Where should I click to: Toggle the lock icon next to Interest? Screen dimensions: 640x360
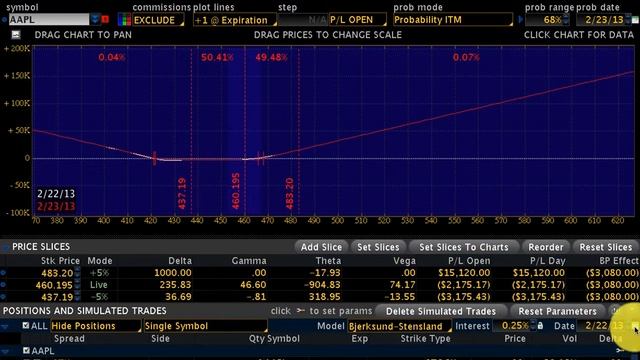540,326
